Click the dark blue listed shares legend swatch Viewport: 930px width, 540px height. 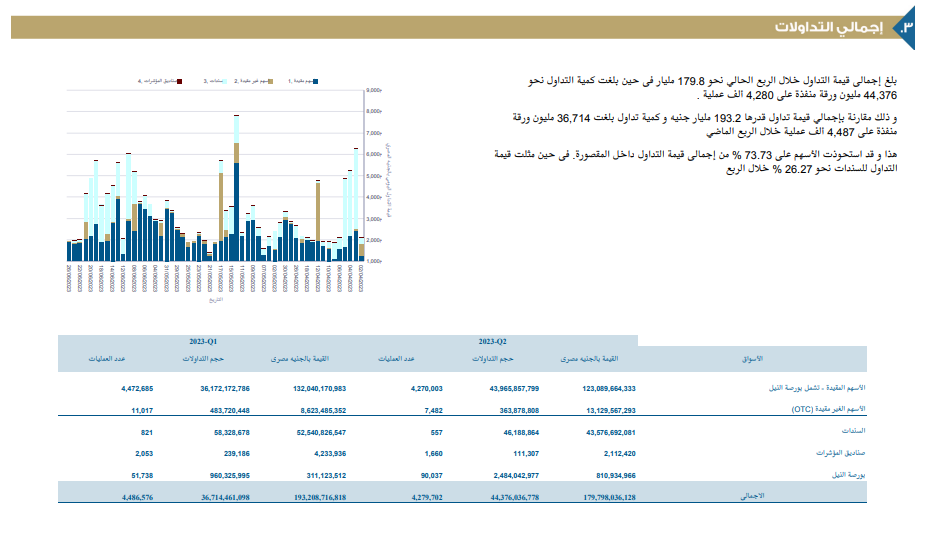[x=316, y=79]
